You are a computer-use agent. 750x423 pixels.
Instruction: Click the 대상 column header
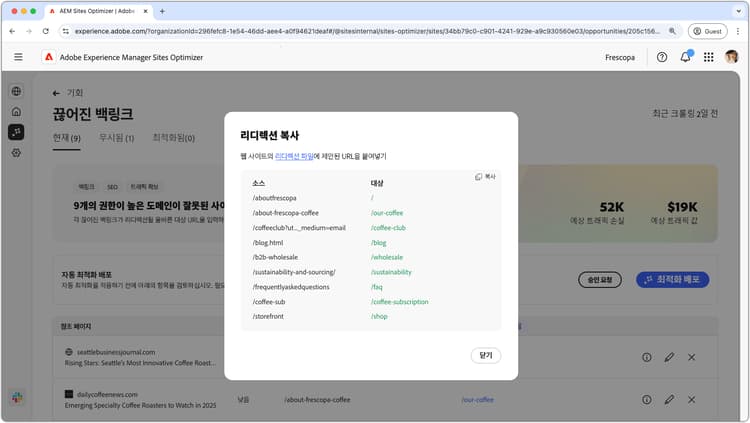[377, 183]
